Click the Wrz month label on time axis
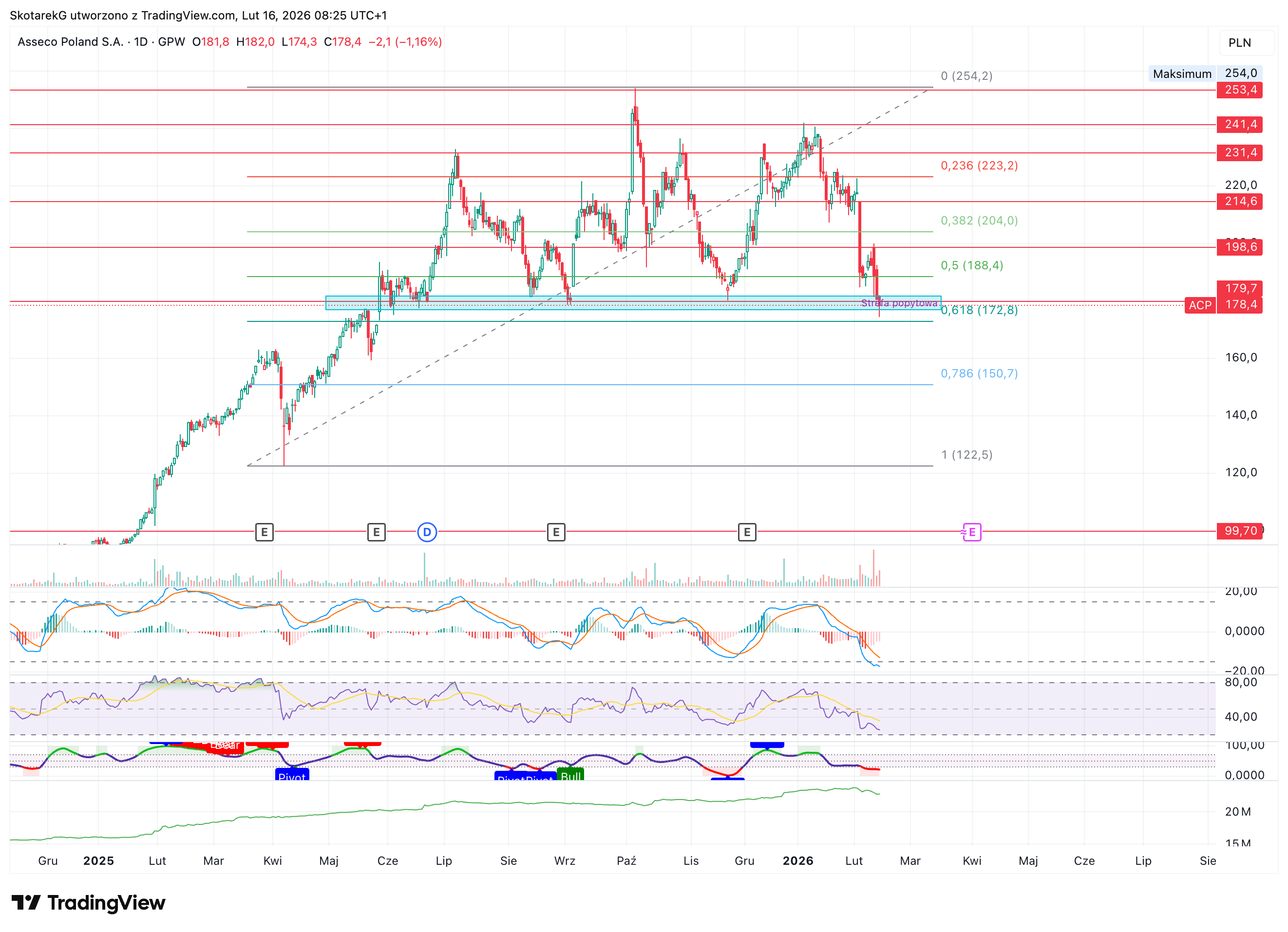1288x932 pixels. tap(565, 860)
